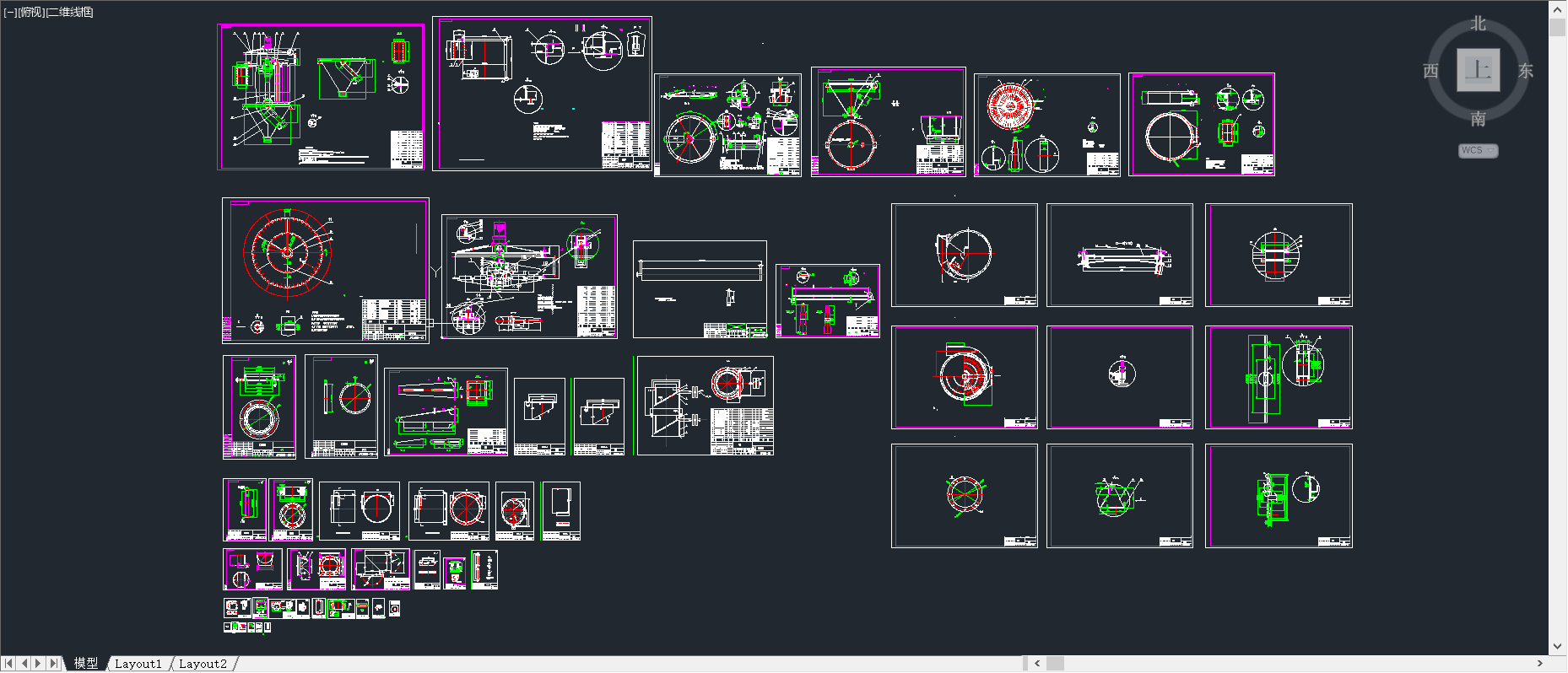The image size is (1568, 673).
Task: Click the 南 direction on the ViewCube compass
Action: [x=1478, y=119]
